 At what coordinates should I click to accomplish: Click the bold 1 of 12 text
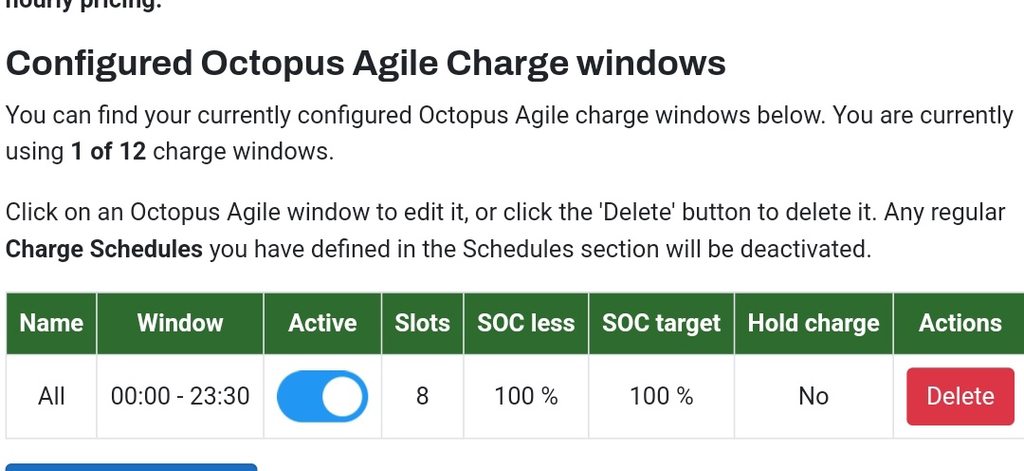[108, 153]
